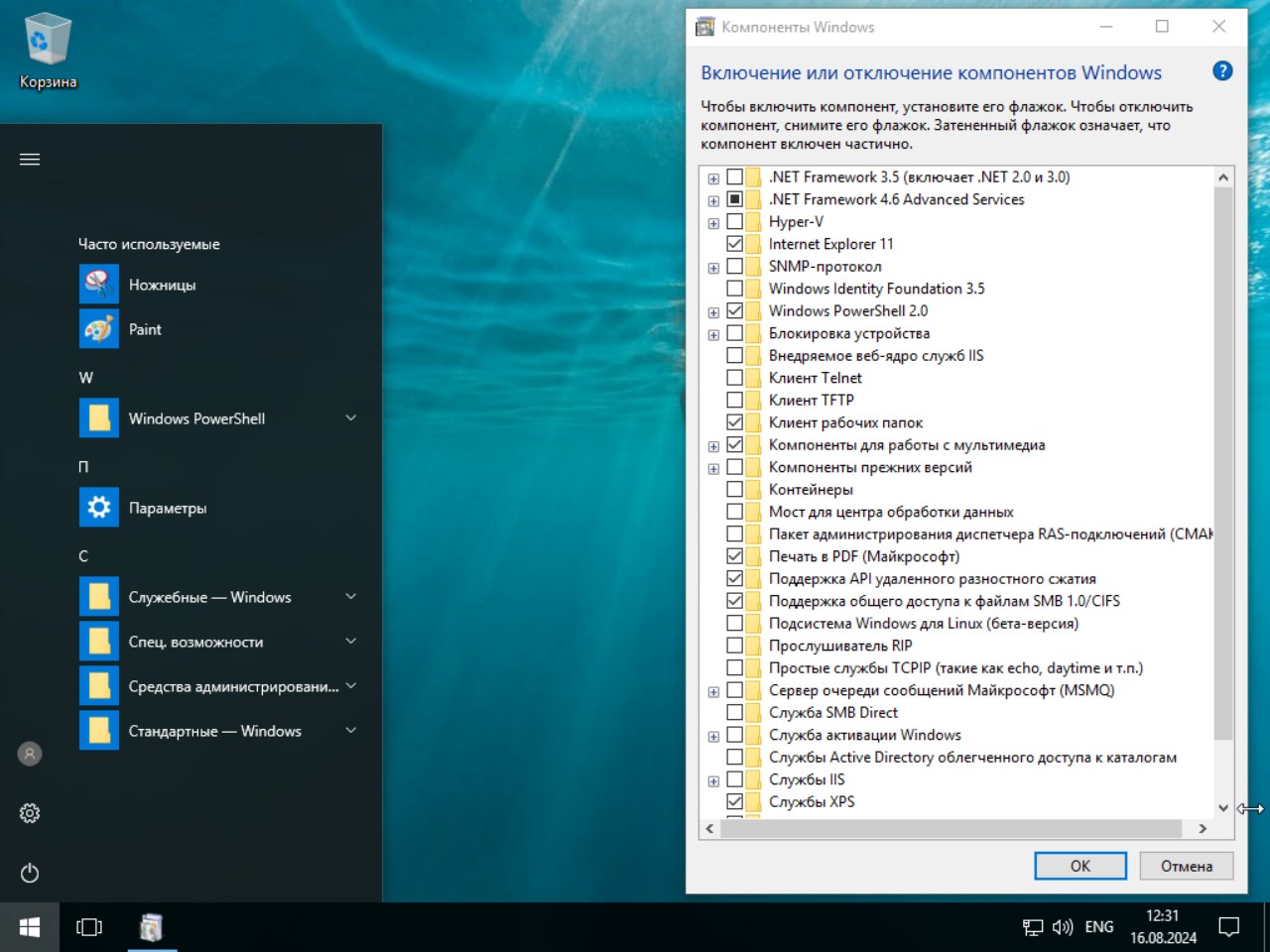Click the help question mark icon
1270x952 pixels.
[x=1222, y=71]
